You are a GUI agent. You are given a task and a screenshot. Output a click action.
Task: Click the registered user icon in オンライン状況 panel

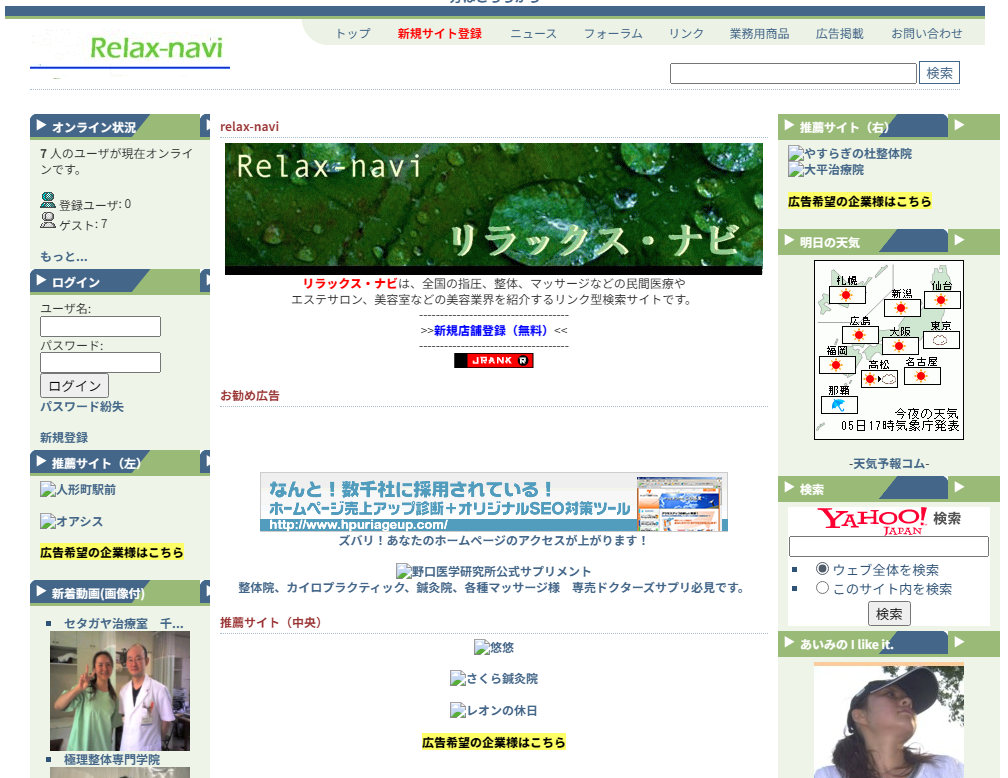pos(47,200)
